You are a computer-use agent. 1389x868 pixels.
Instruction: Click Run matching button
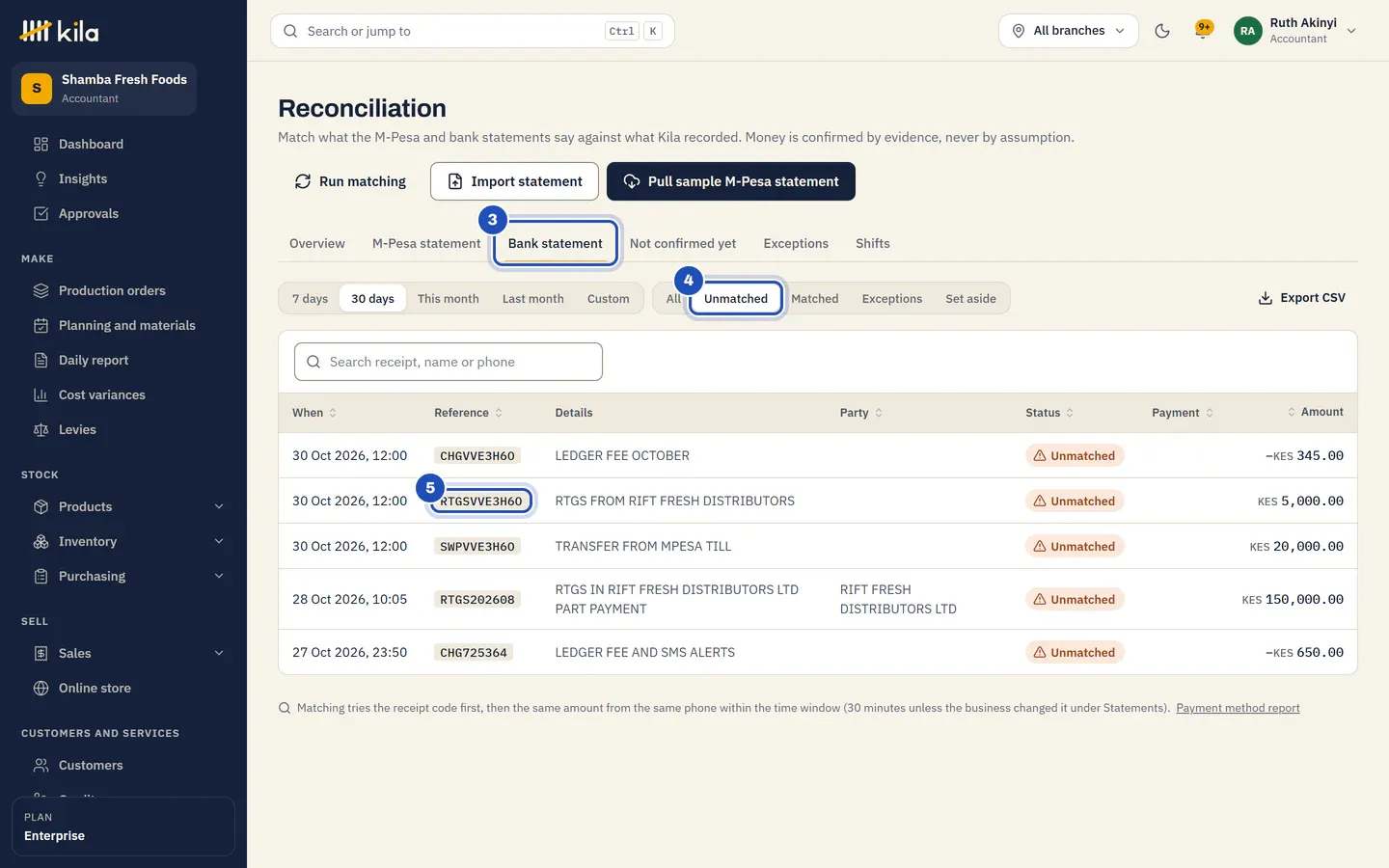tap(350, 181)
